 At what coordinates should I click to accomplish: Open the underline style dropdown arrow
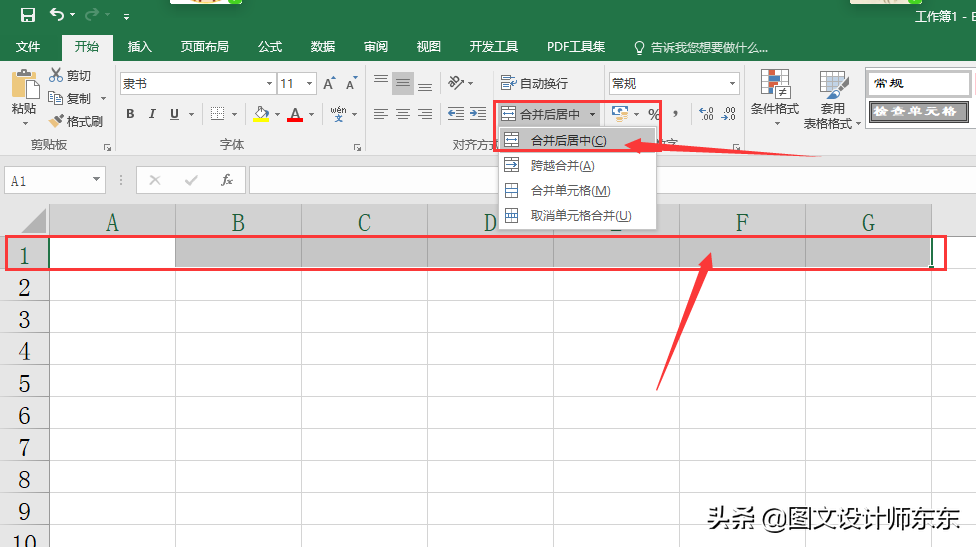coord(191,115)
